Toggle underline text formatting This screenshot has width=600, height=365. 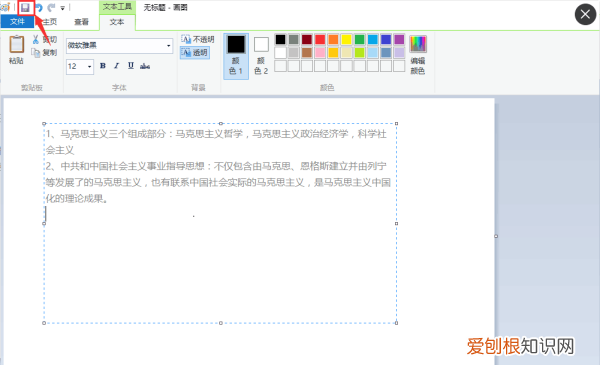coord(131,66)
